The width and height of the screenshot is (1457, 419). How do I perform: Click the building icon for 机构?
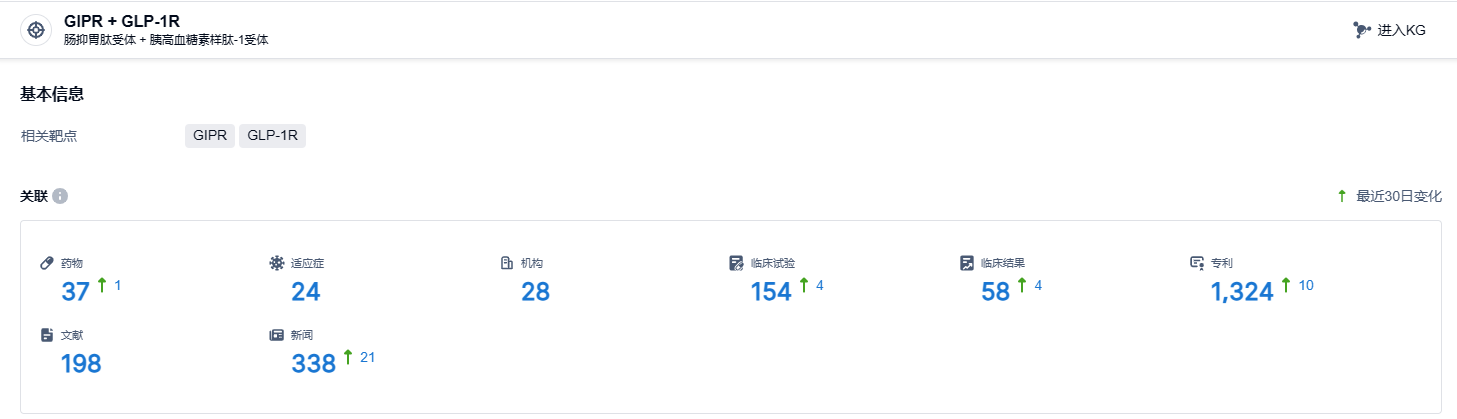(x=506, y=263)
